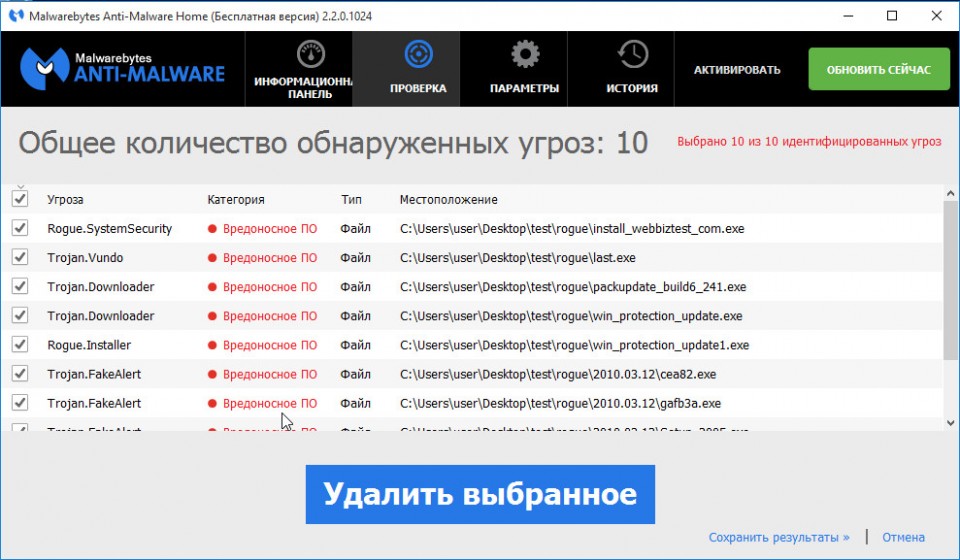Screen dimensions: 960x560
Task: Click the Malwarebytes Anti-Malware logo
Action: tap(122, 69)
